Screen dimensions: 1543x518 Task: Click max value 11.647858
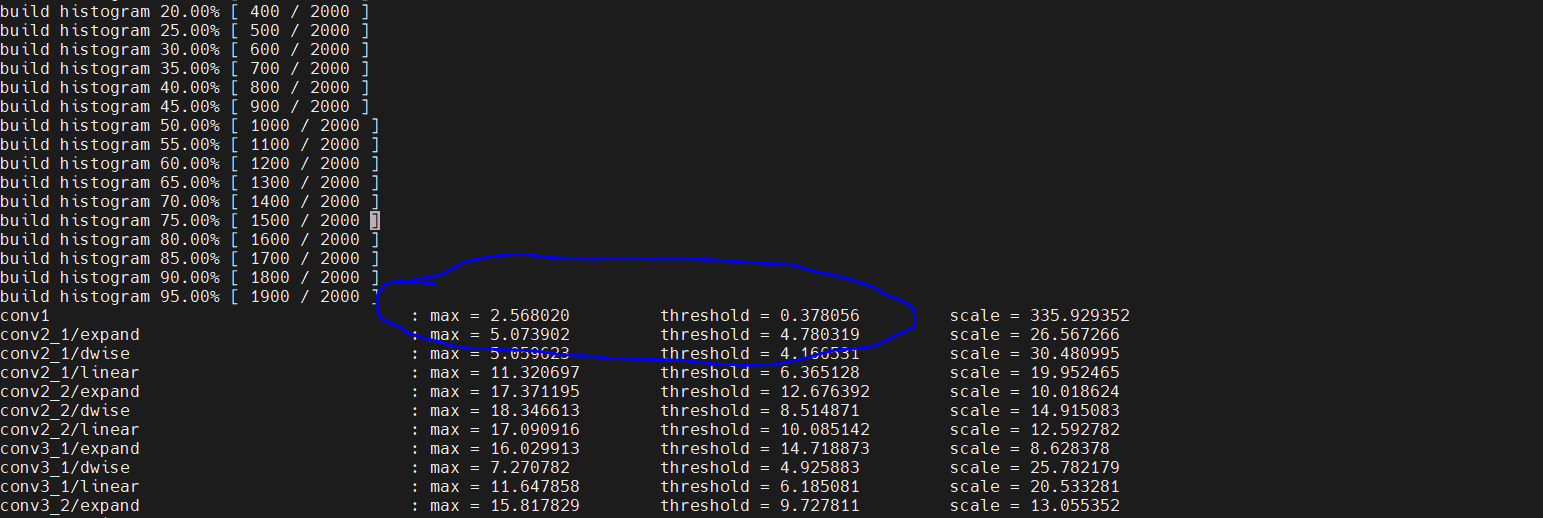tap(535, 486)
